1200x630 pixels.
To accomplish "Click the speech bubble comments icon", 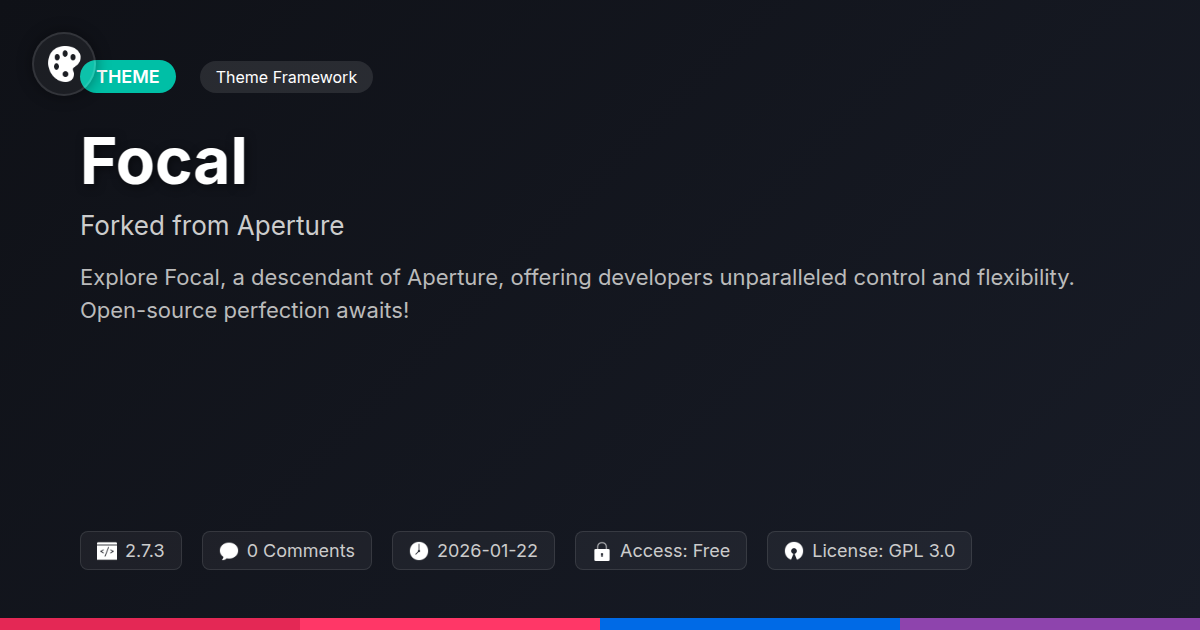I will pyautogui.click(x=229, y=551).
